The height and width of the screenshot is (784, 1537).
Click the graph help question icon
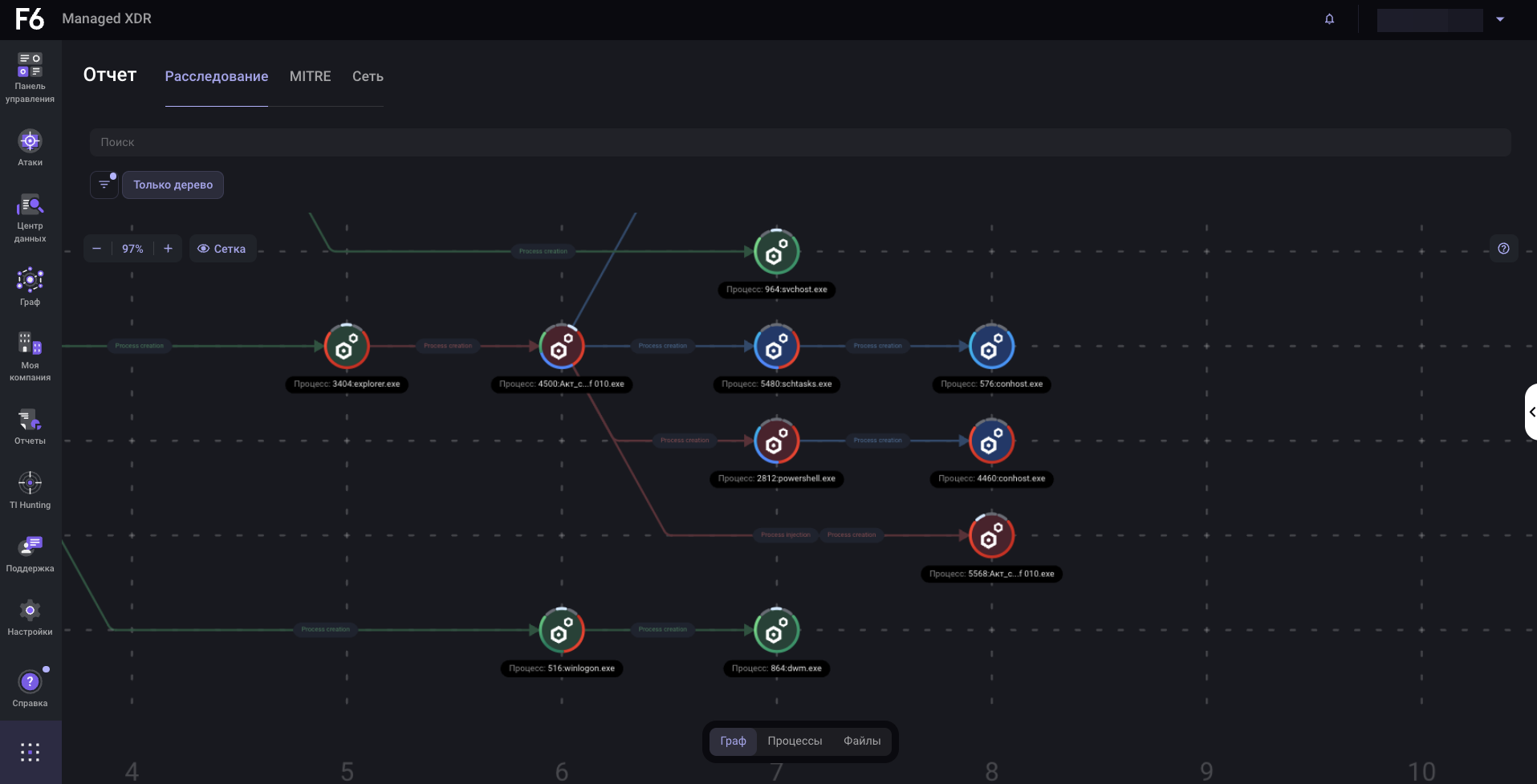click(1503, 249)
